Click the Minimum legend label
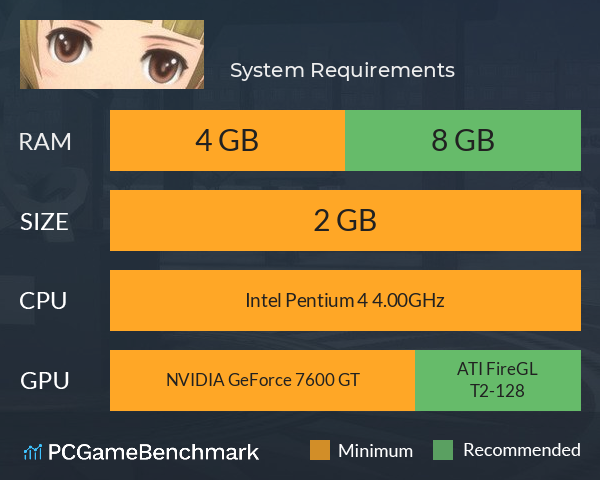The width and height of the screenshot is (600, 480). [x=375, y=451]
